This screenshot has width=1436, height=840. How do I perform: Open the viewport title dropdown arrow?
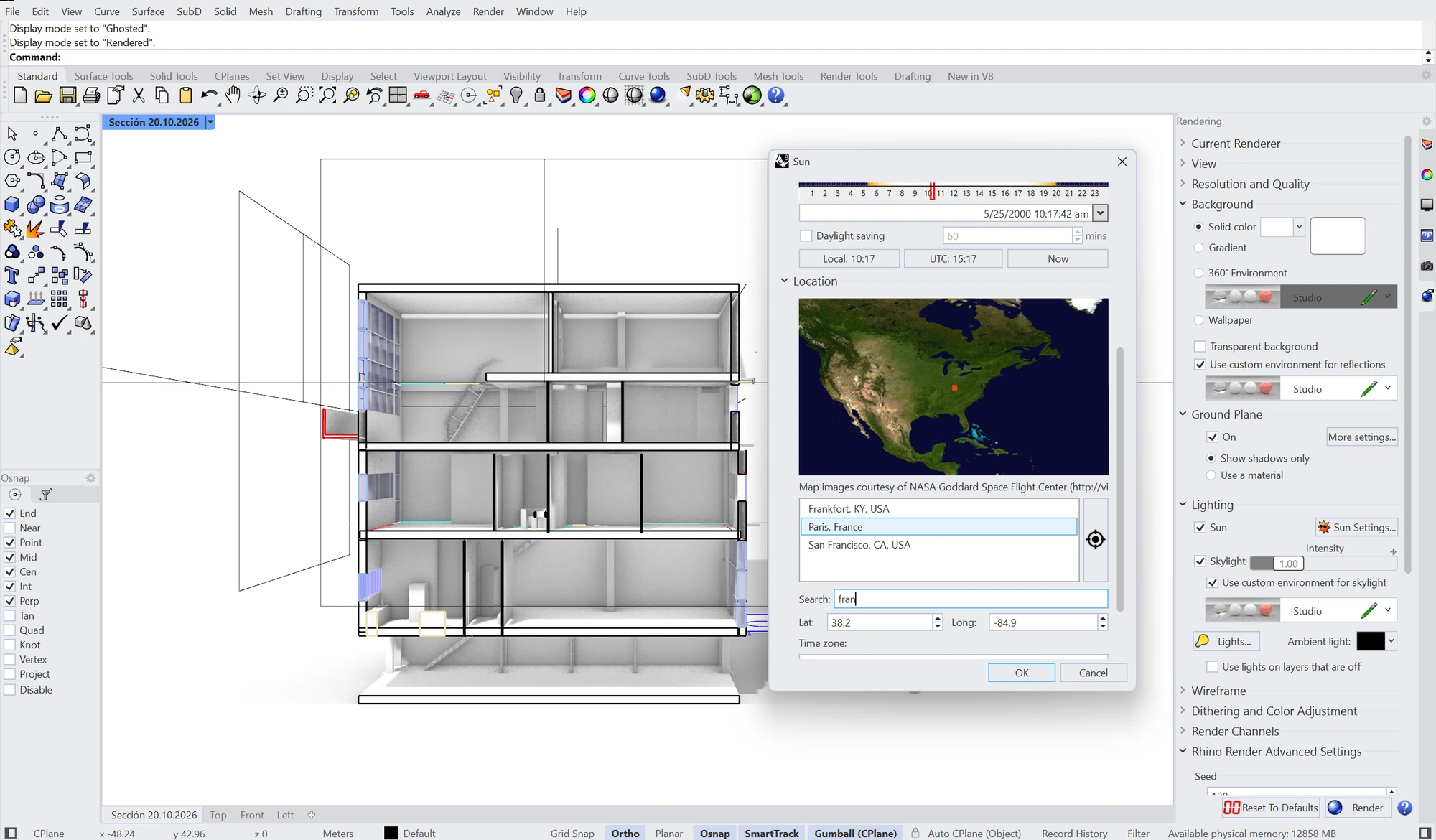[210, 122]
